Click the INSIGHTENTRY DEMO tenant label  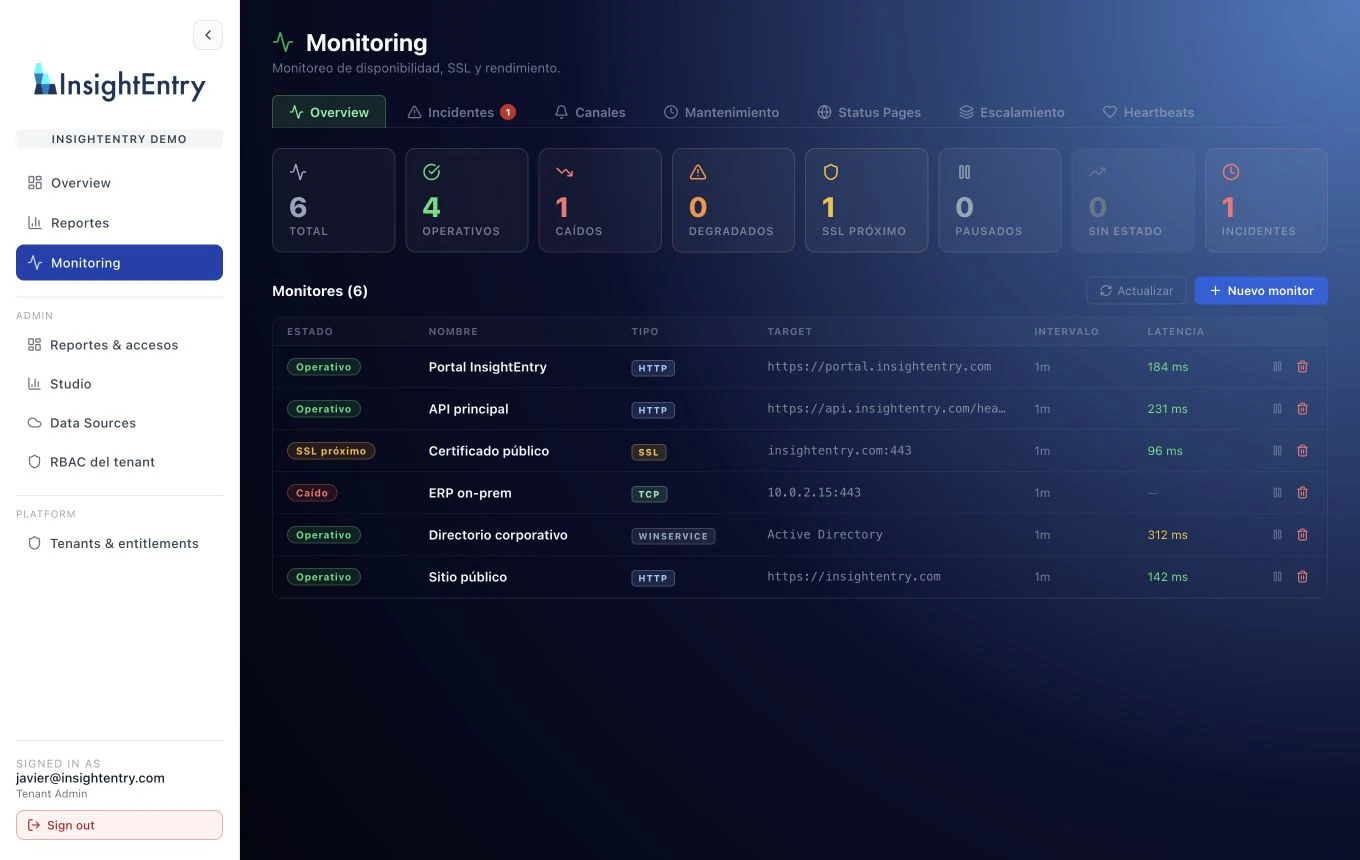tap(119, 139)
